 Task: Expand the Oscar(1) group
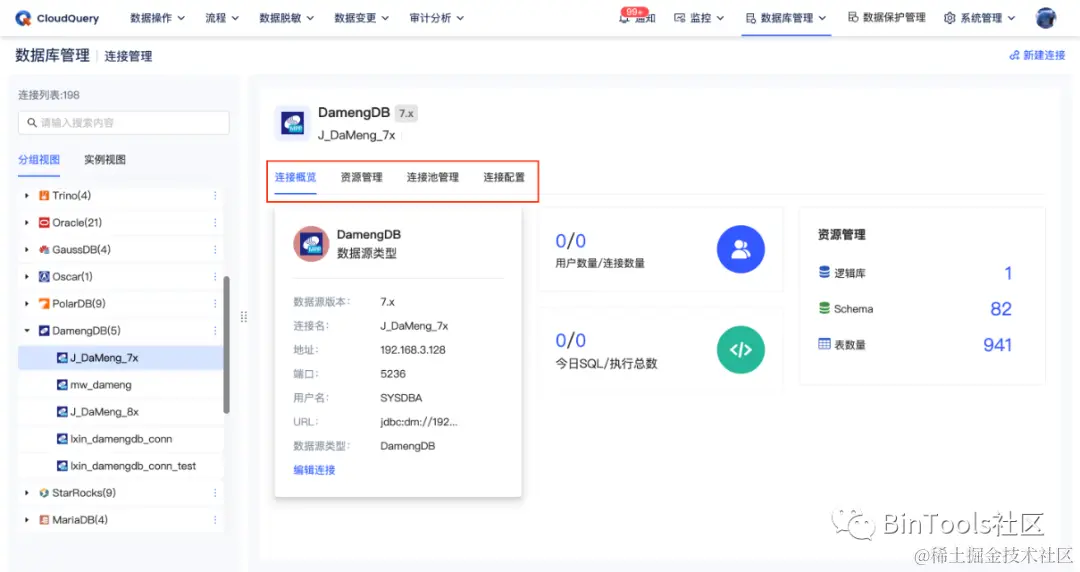coord(27,276)
